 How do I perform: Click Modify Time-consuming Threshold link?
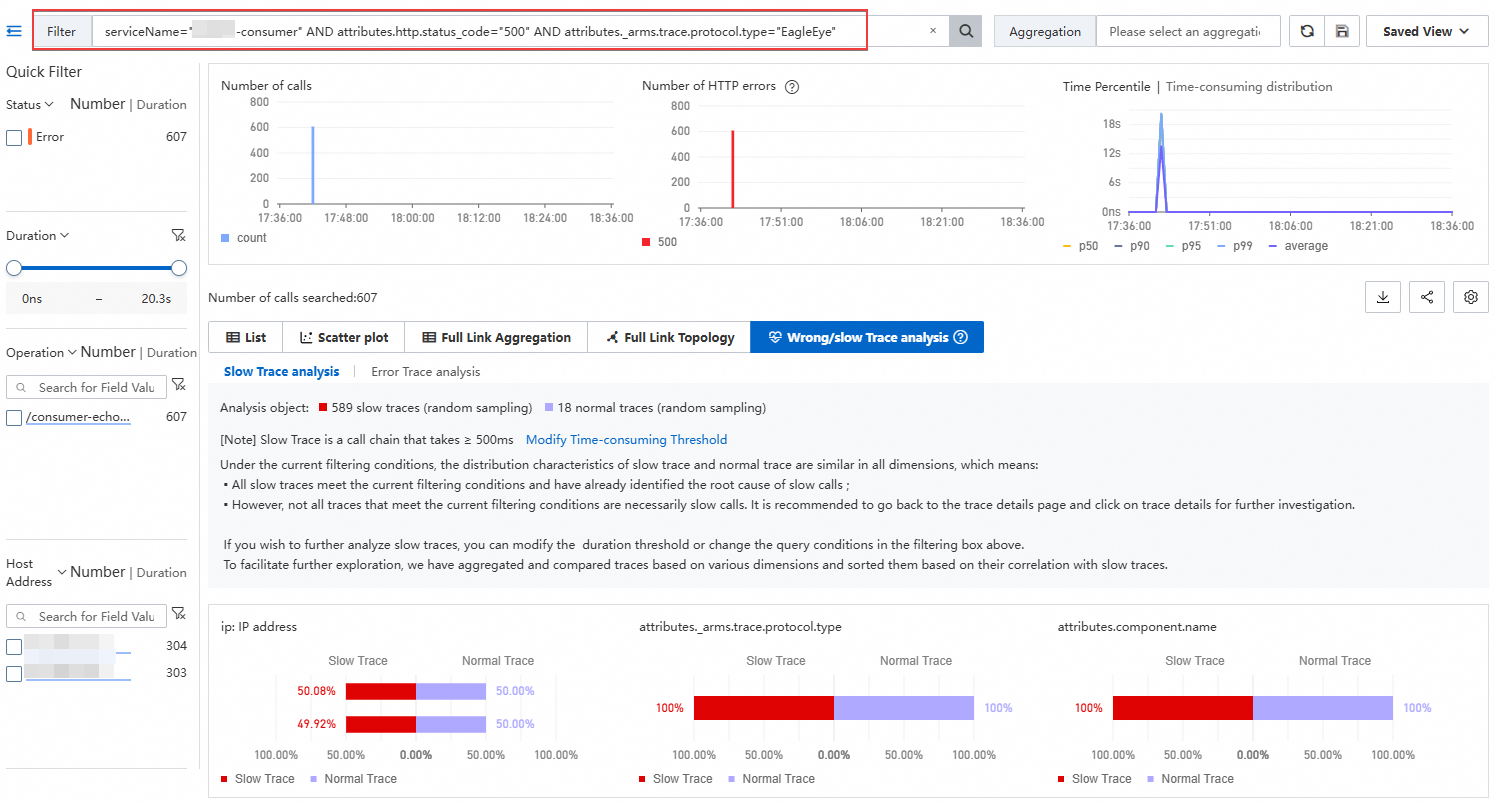(626, 440)
